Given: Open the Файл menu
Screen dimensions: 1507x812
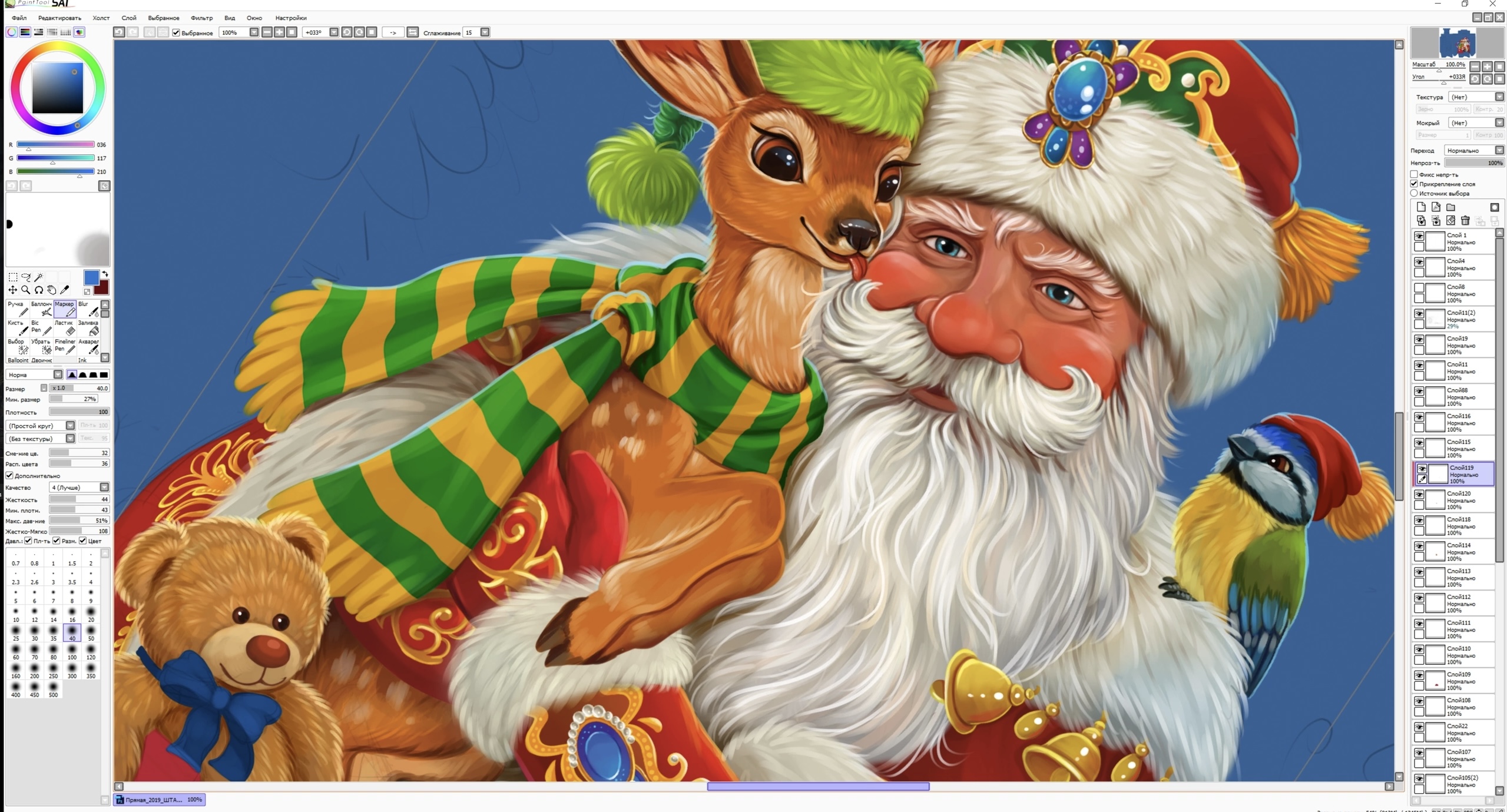Looking at the screenshot, I should 19,18.
